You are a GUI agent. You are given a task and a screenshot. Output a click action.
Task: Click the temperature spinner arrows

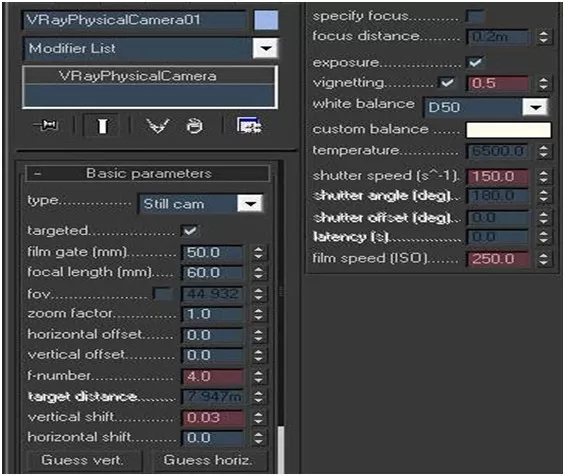(x=543, y=151)
